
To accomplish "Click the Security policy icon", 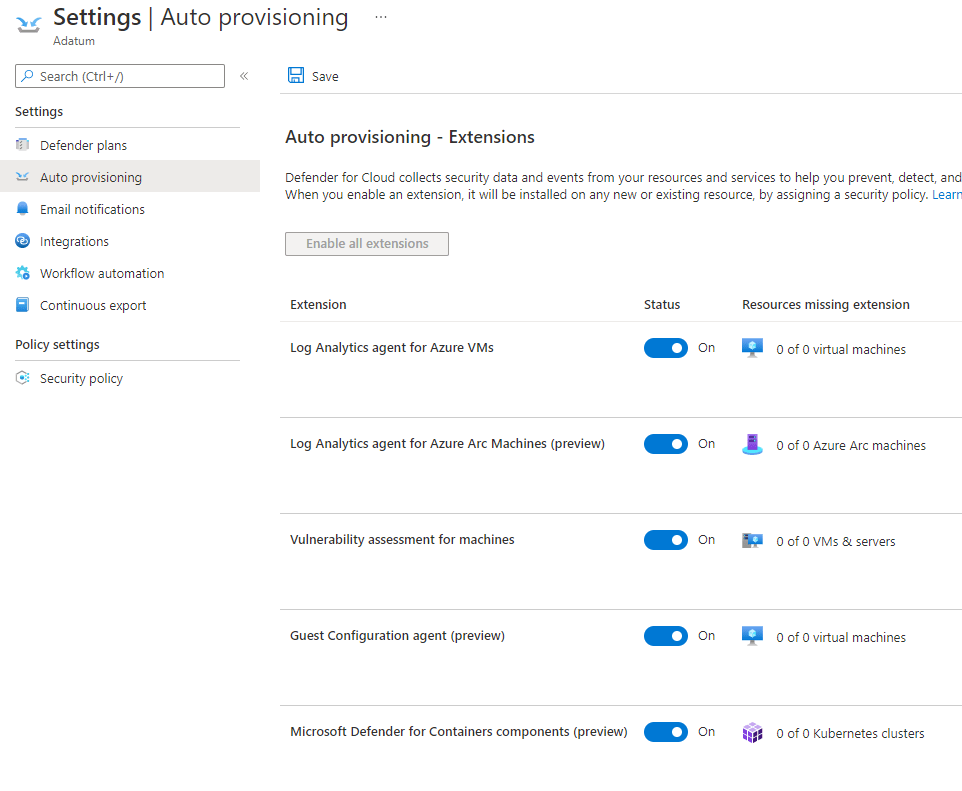I will pos(23,378).
